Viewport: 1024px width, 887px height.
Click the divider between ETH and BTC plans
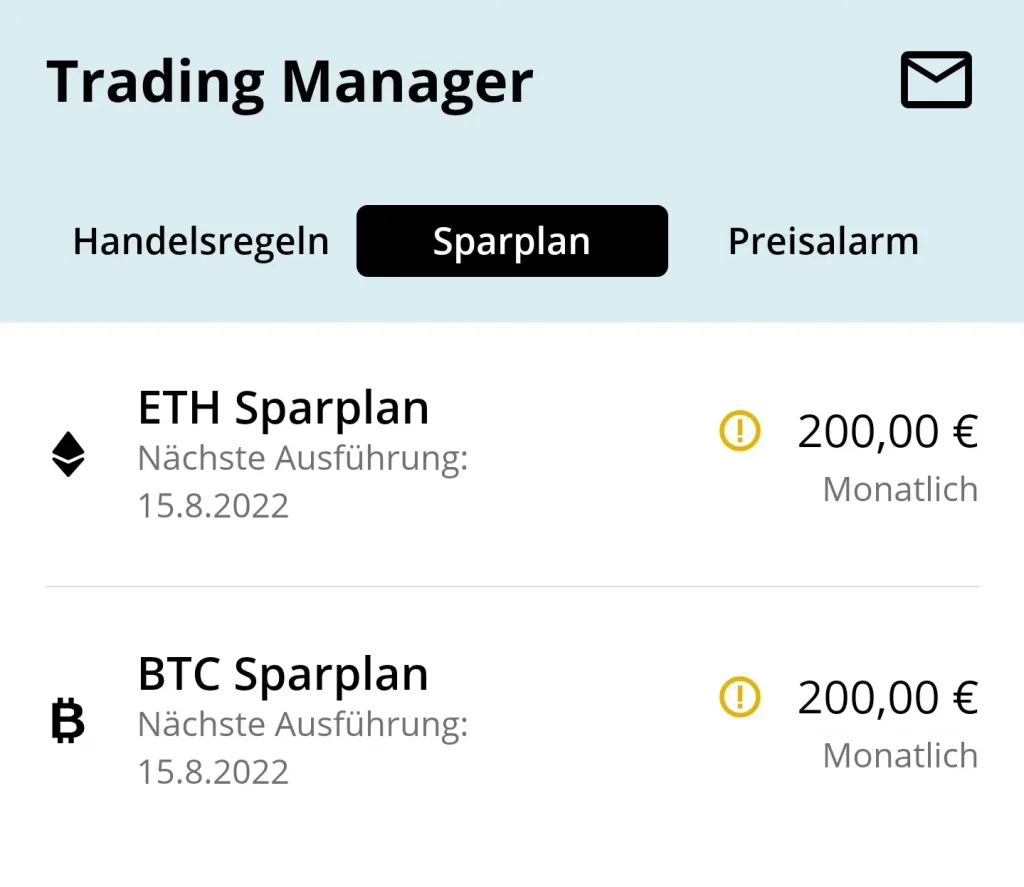(x=512, y=586)
